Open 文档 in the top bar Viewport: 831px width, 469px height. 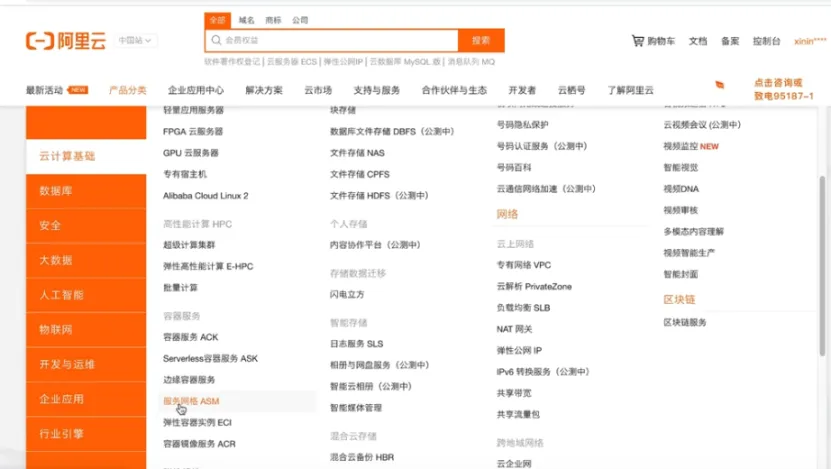pyautogui.click(x=698, y=41)
